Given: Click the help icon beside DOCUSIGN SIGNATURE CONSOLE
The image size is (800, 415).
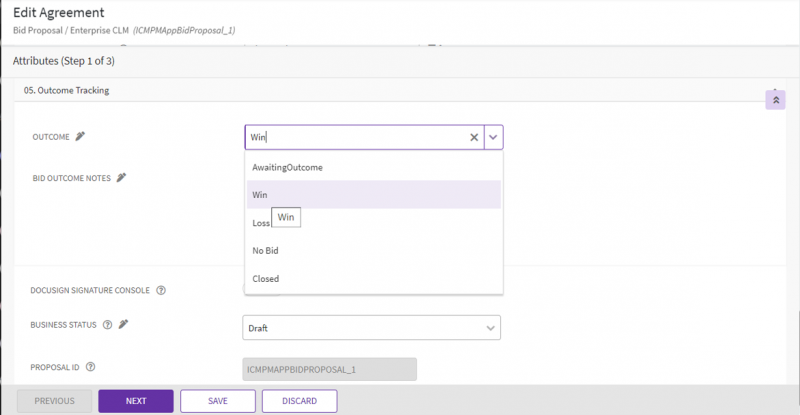Looking at the screenshot, I should click(161, 290).
